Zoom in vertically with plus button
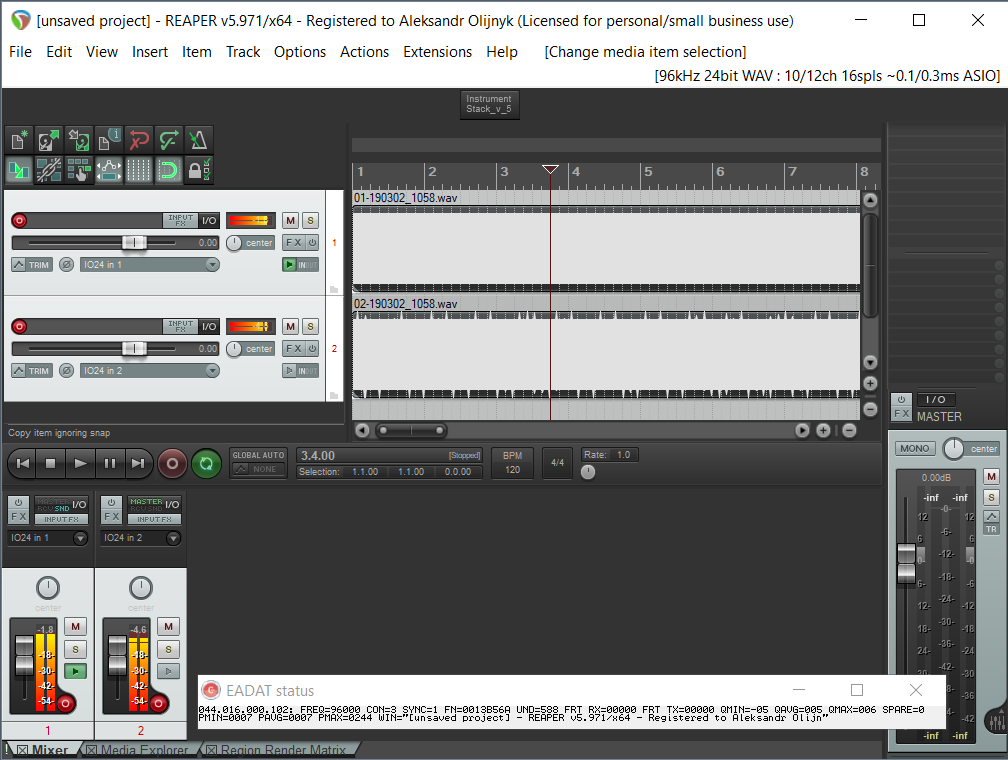 click(x=870, y=383)
